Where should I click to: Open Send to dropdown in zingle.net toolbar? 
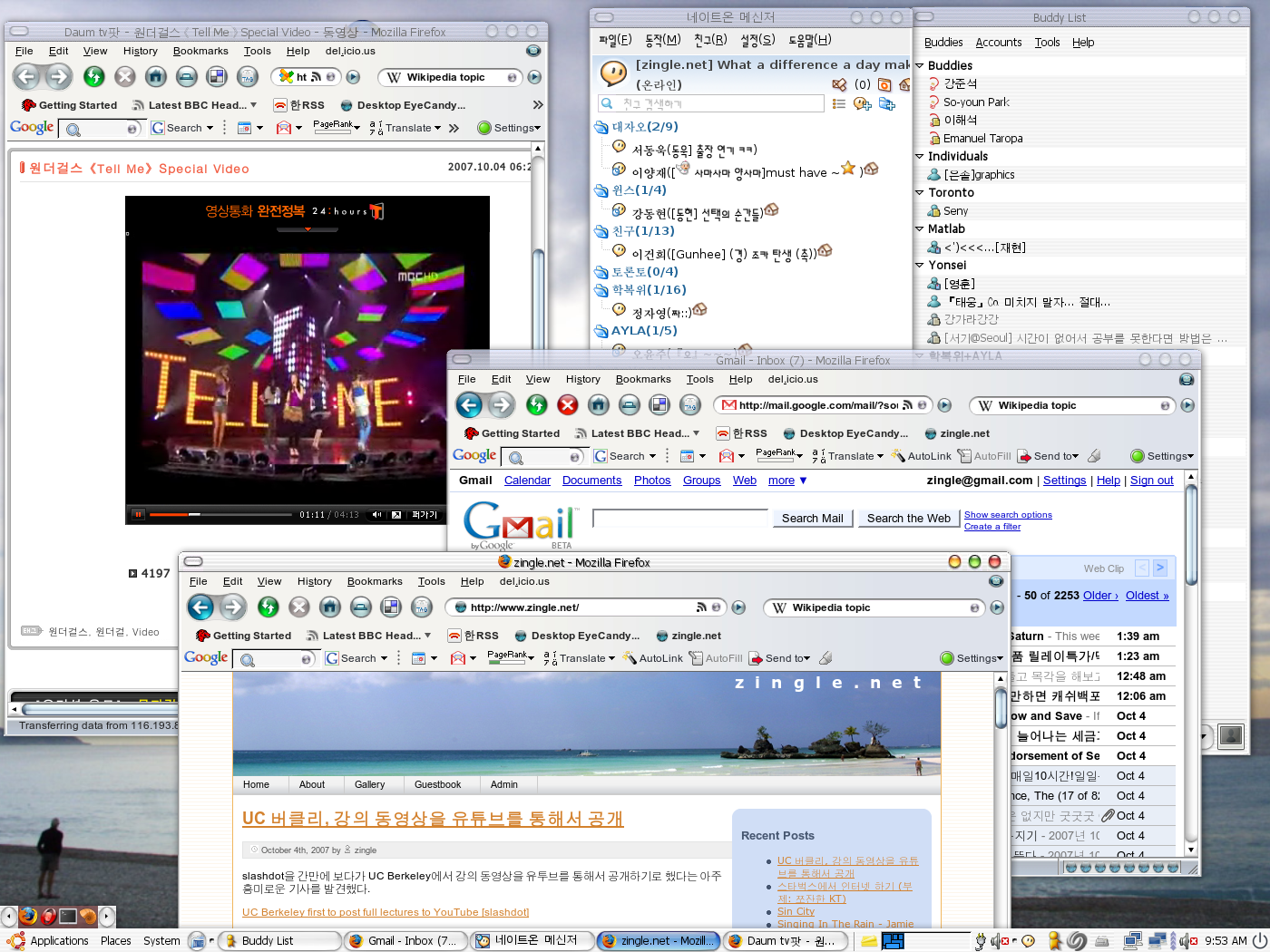(806, 658)
